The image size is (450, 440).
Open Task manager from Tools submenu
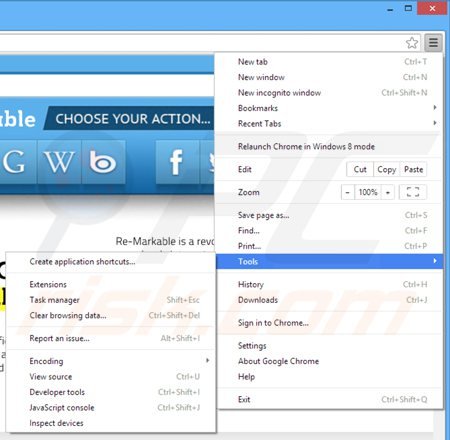[111, 300]
